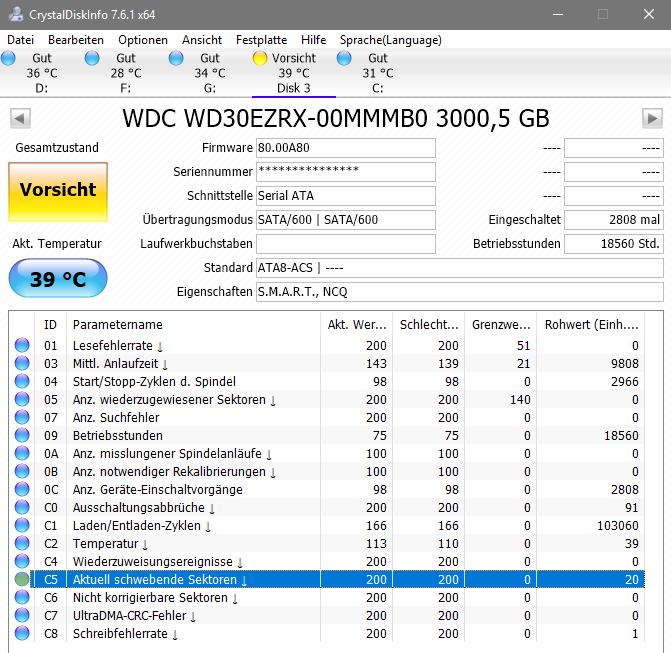Open the Optionen menu
671x653 pixels.
(143, 40)
